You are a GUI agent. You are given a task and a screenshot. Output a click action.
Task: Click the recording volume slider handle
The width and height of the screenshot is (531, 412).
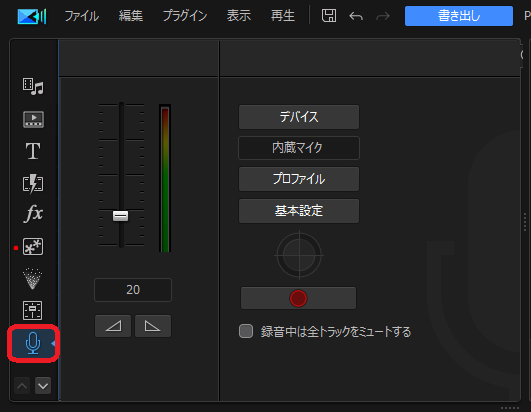[x=121, y=216]
